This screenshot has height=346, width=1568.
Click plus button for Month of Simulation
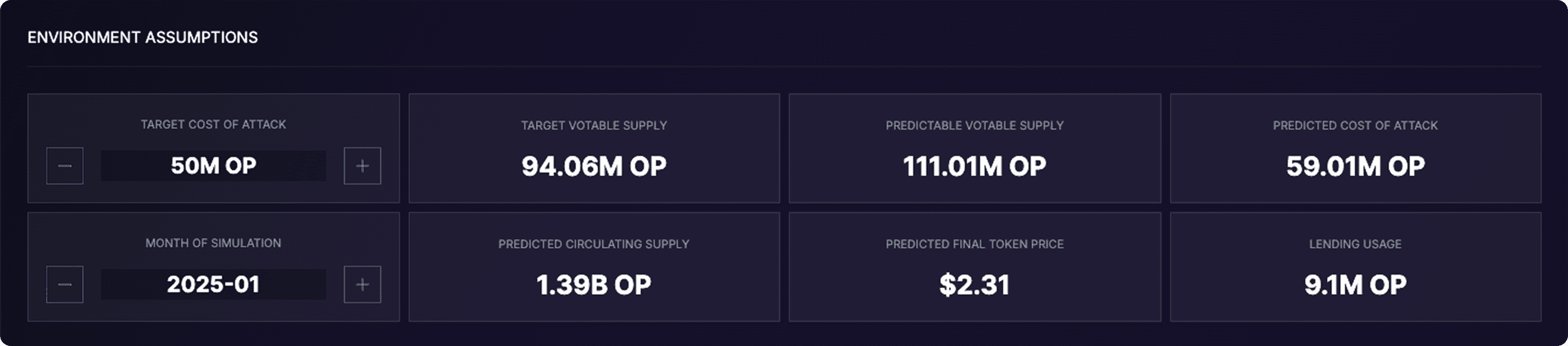point(362,284)
